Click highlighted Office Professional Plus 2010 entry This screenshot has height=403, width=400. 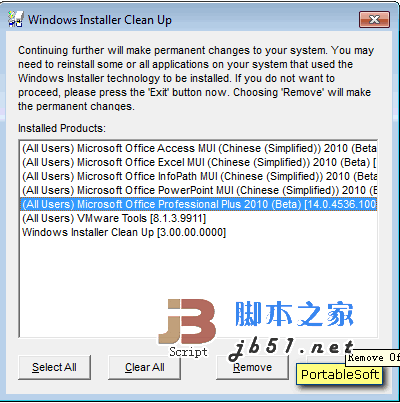[199, 204]
